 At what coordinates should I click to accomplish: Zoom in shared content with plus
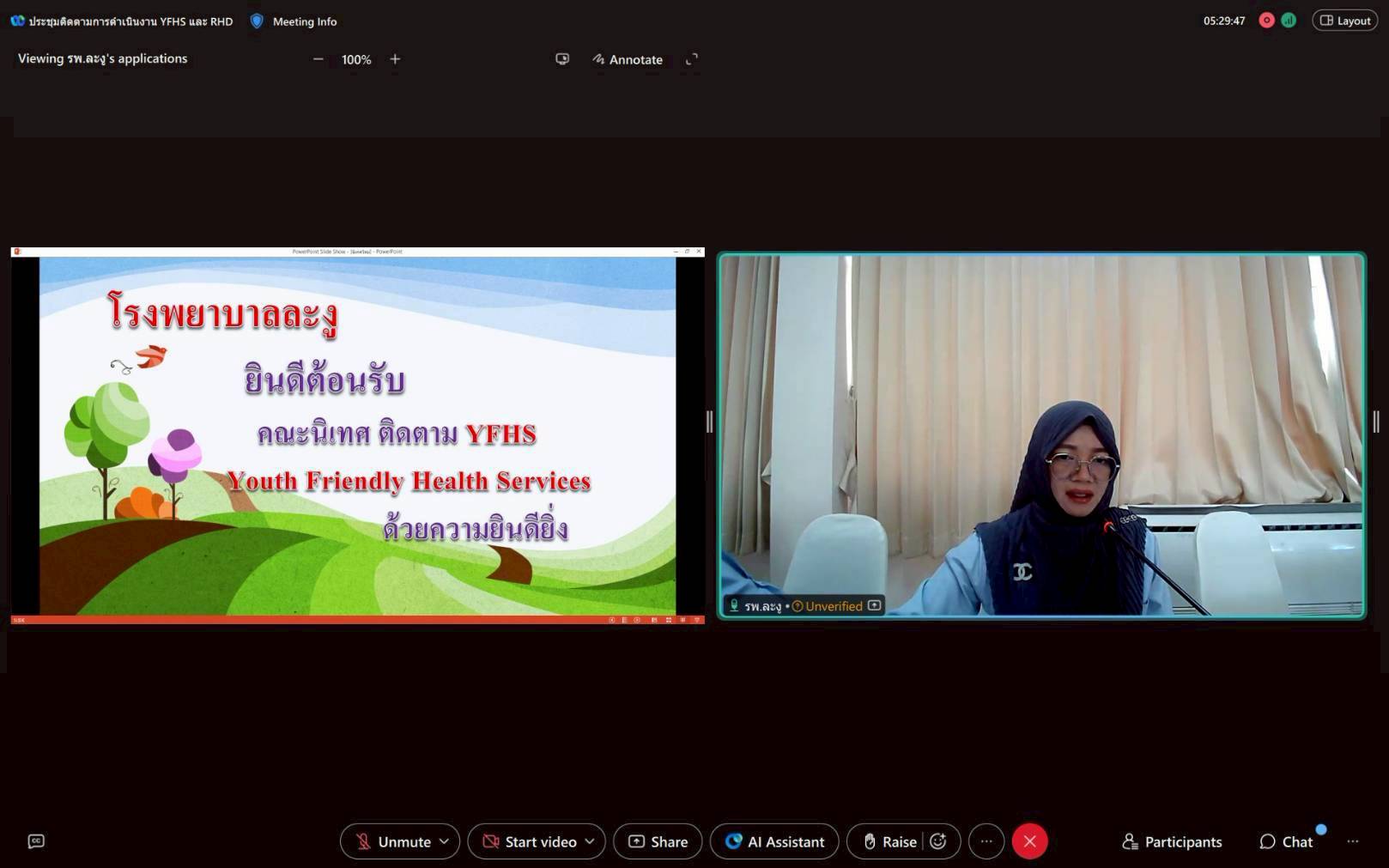[395, 59]
